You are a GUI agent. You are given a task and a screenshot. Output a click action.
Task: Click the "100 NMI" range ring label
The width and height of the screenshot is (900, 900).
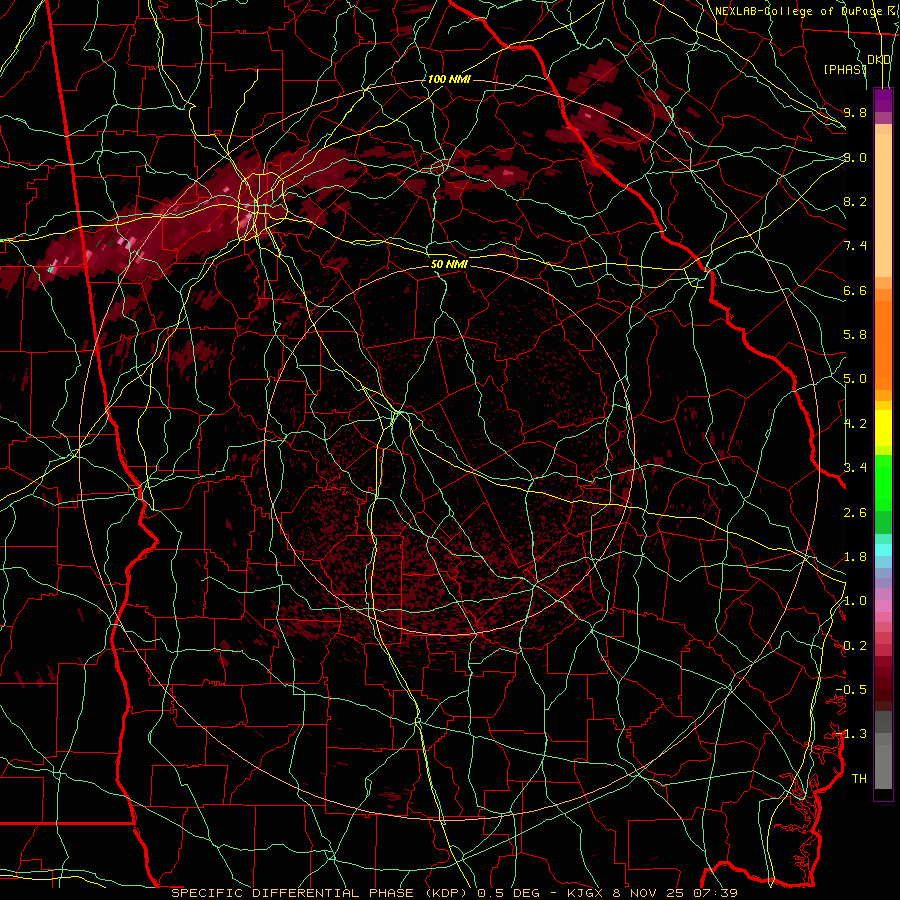[x=449, y=79]
